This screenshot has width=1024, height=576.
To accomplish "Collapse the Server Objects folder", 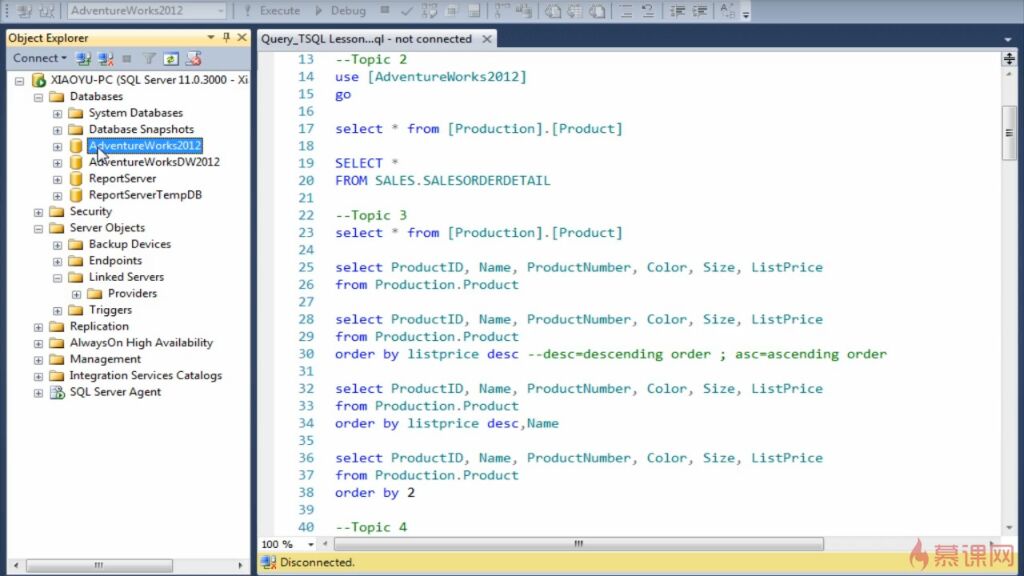I will [x=39, y=229].
